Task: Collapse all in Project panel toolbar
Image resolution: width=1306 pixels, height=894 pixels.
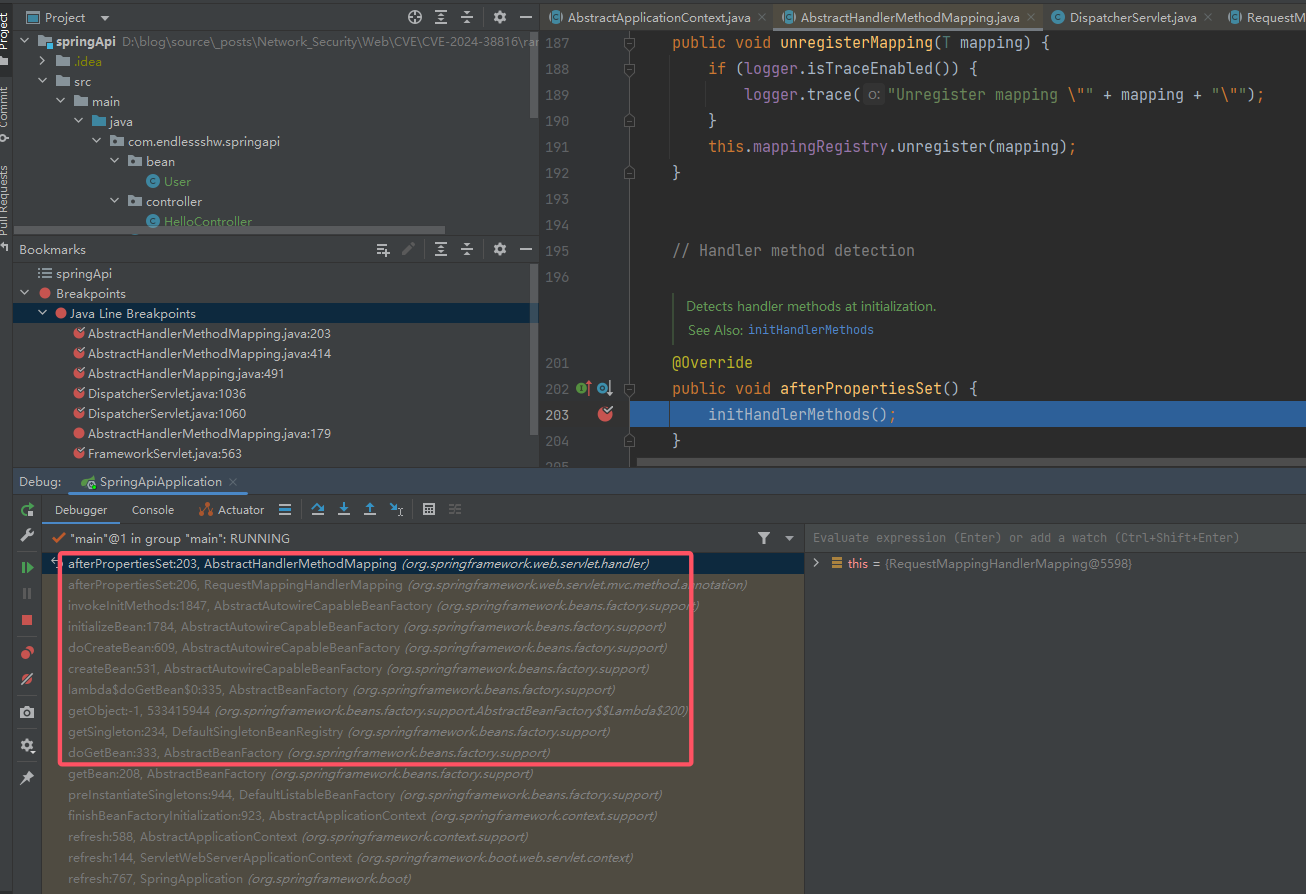Action: click(467, 17)
